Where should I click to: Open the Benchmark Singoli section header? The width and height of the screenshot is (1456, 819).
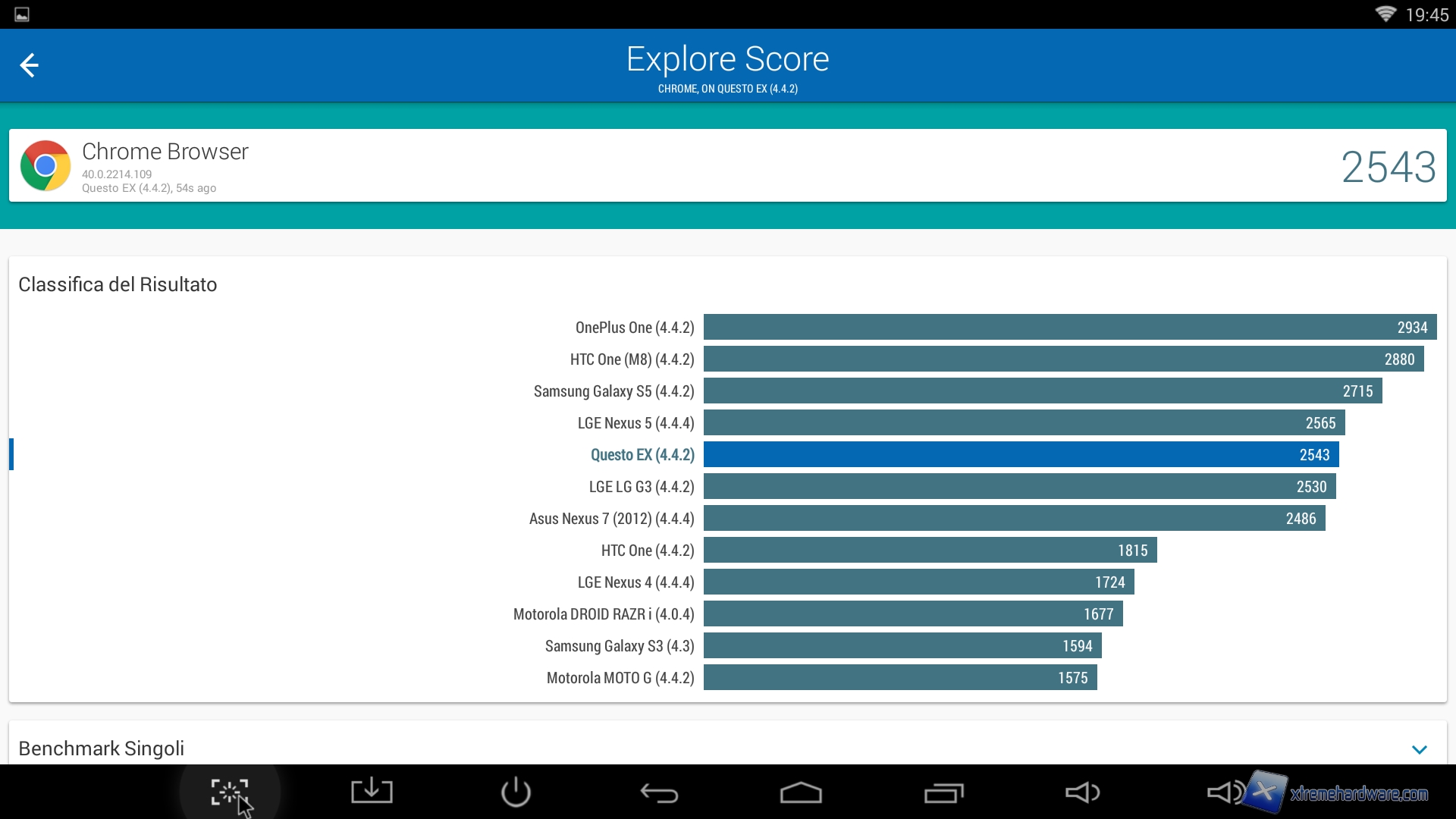pos(102,748)
